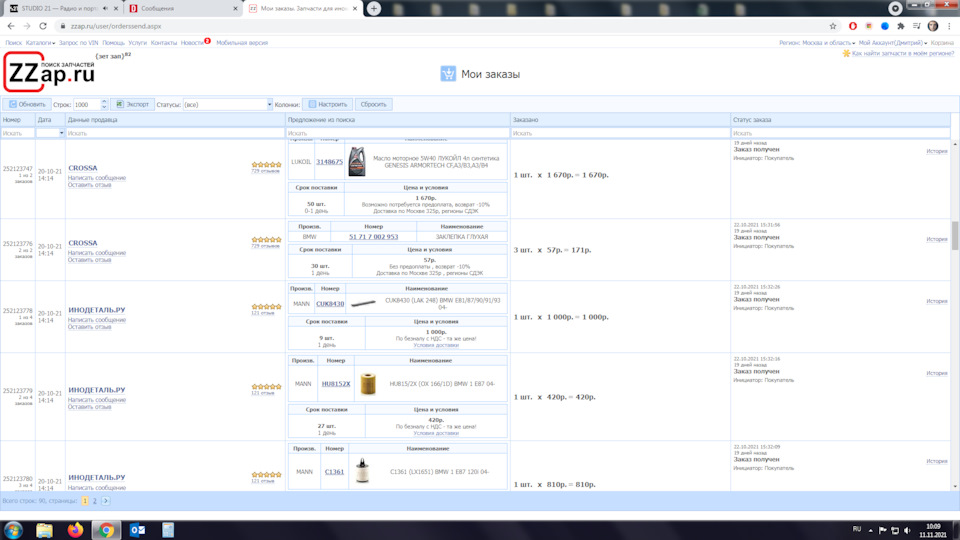Expand the Каталоги menu

coord(40,43)
